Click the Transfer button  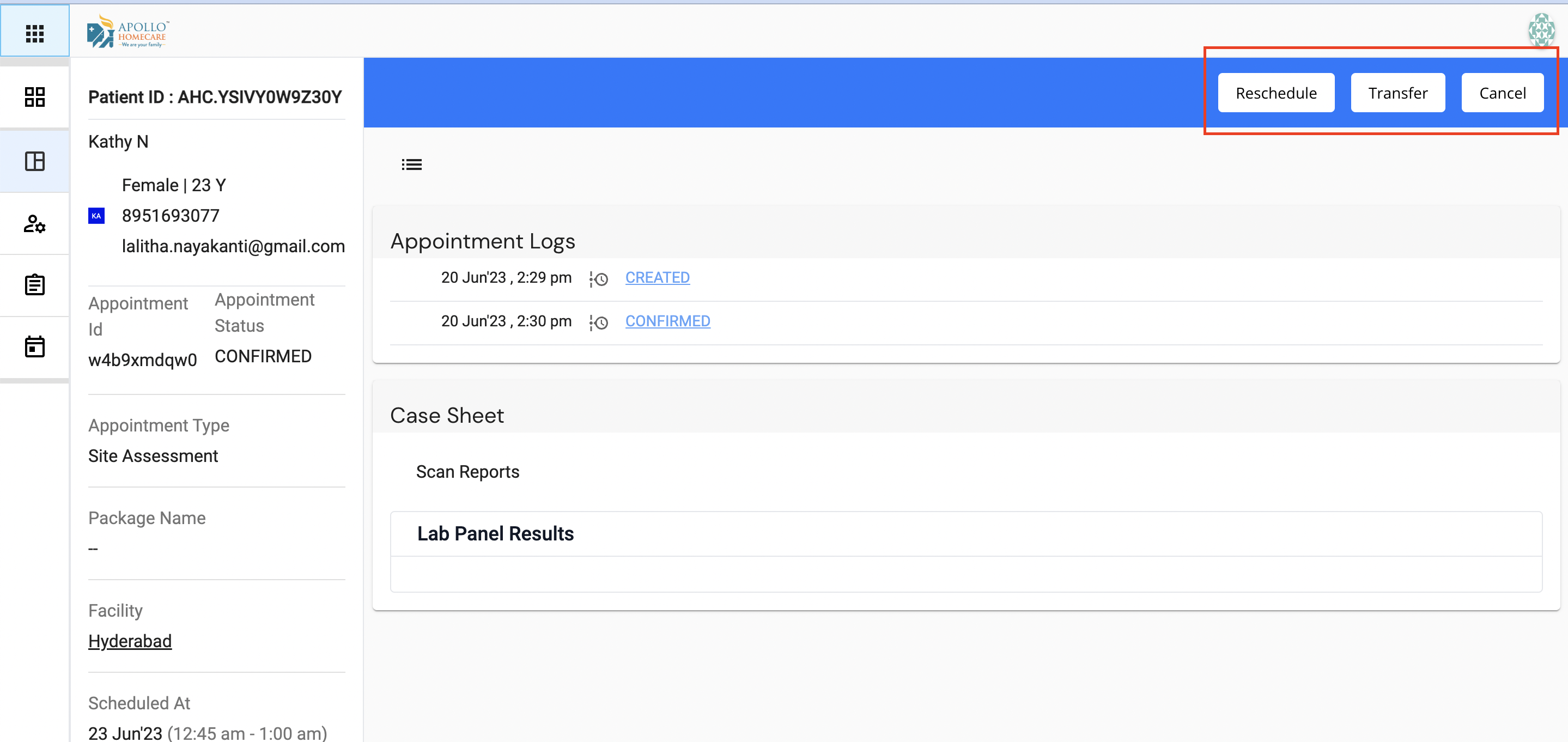pyautogui.click(x=1397, y=93)
